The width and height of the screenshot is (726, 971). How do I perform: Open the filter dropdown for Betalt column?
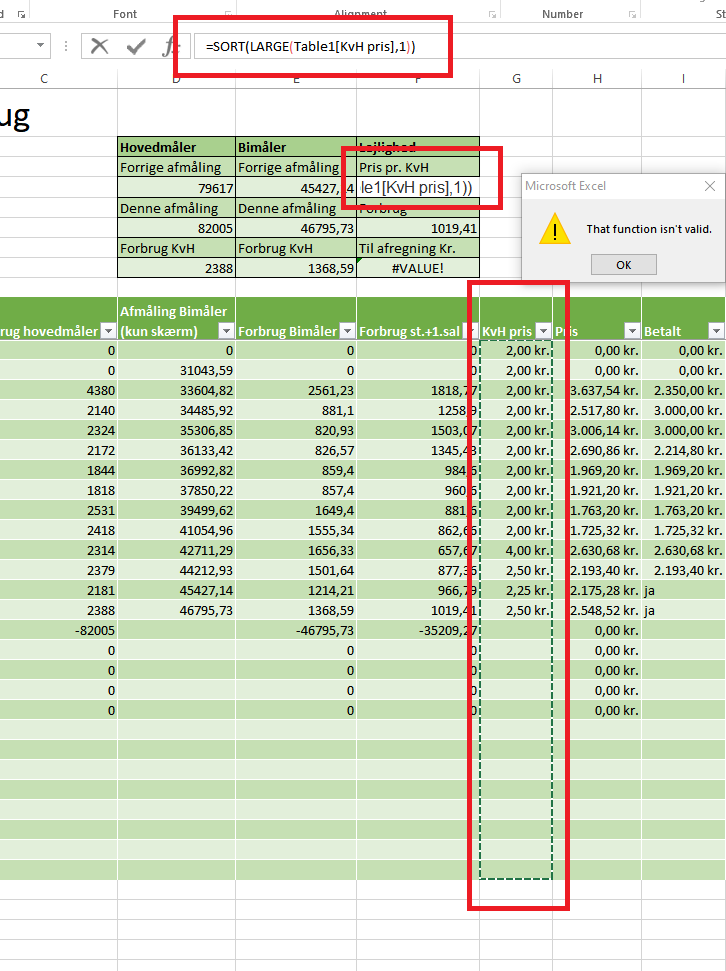[x=716, y=331]
